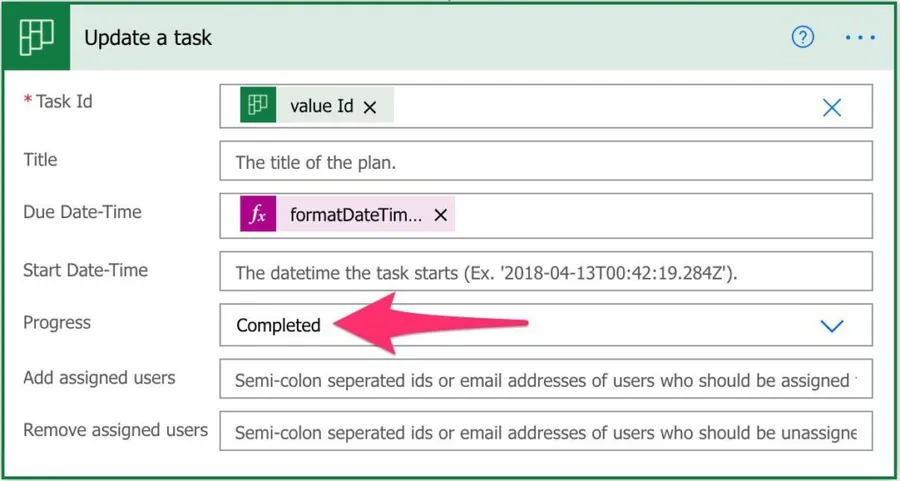Remove the formatDateTime expression token
This screenshot has height=481, width=900.
(440, 215)
